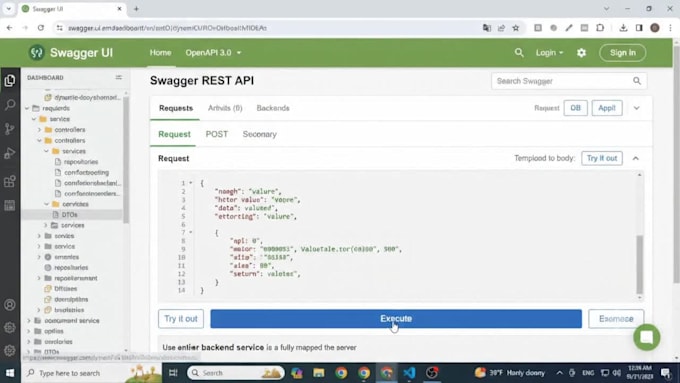Show hidden system tray icons
This screenshot has width=680, height=383.
pyautogui.click(x=559, y=373)
